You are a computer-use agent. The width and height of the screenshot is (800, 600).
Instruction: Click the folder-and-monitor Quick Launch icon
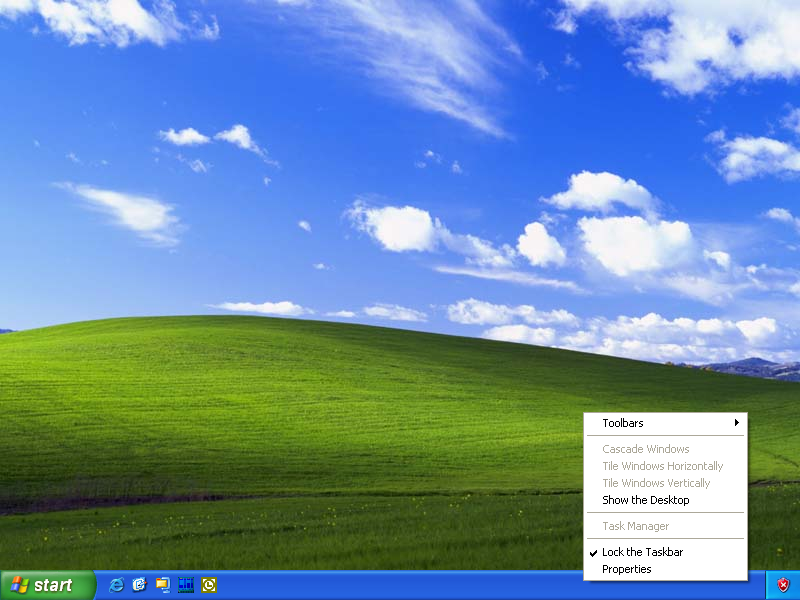click(163, 585)
